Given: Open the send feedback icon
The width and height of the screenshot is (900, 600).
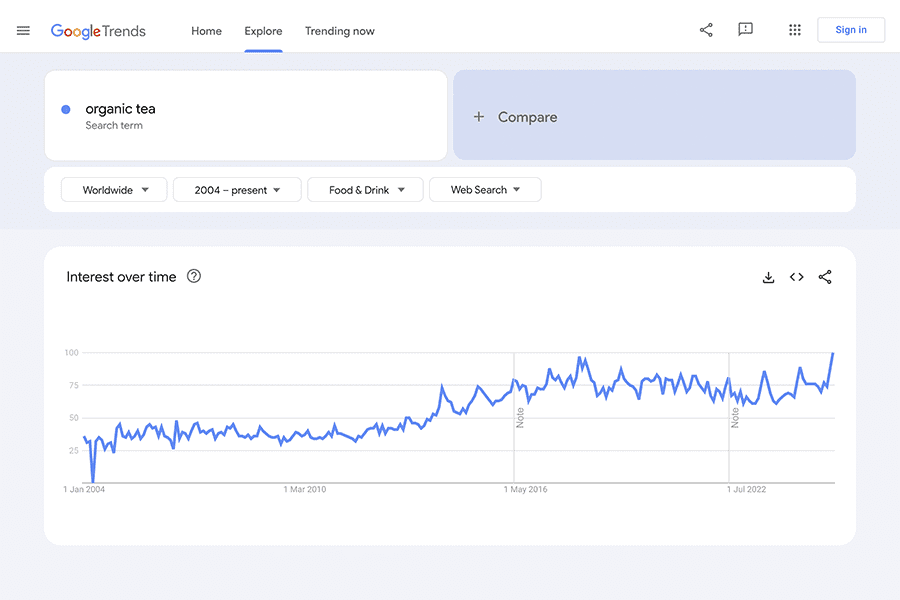Looking at the screenshot, I should coord(745,30).
